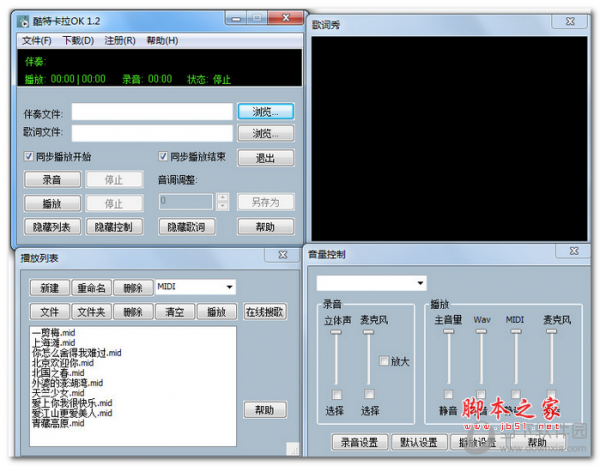This screenshot has height=466, width=600.
Task: Select 爱江山更爱美人.mid in the playlist
Action: tap(72, 412)
